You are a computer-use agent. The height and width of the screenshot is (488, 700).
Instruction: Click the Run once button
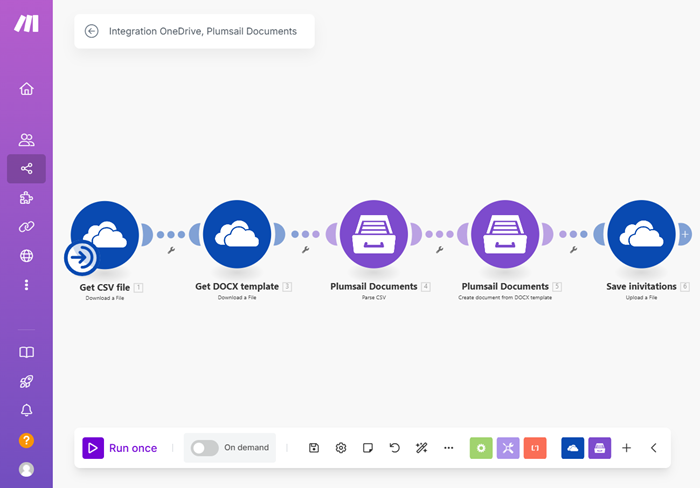pos(120,448)
